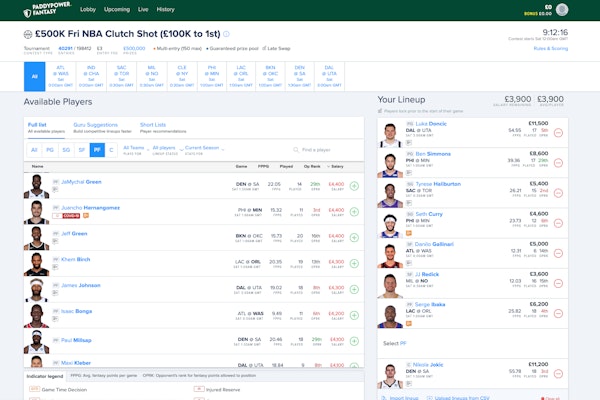Add Paul Millsap with the plus icon

click(354, 341)
